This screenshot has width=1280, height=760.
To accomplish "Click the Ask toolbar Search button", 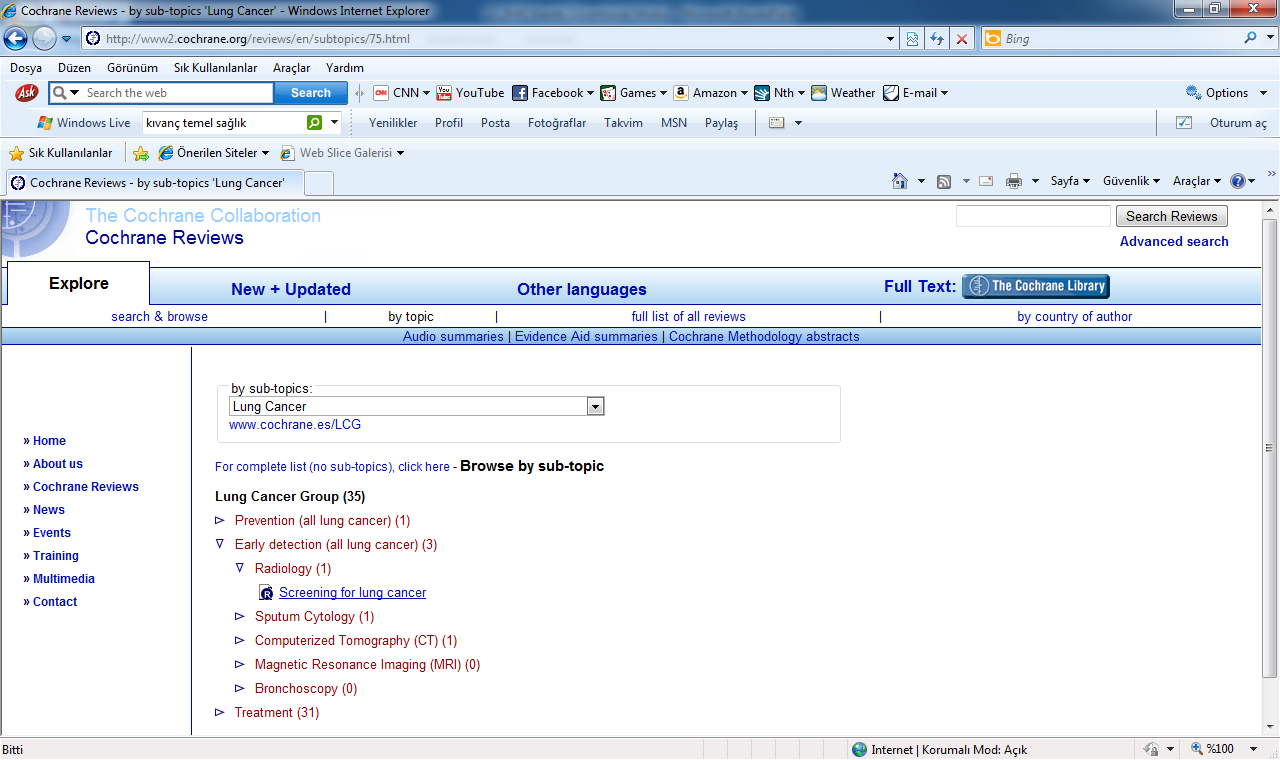I will tap(311, 93).
